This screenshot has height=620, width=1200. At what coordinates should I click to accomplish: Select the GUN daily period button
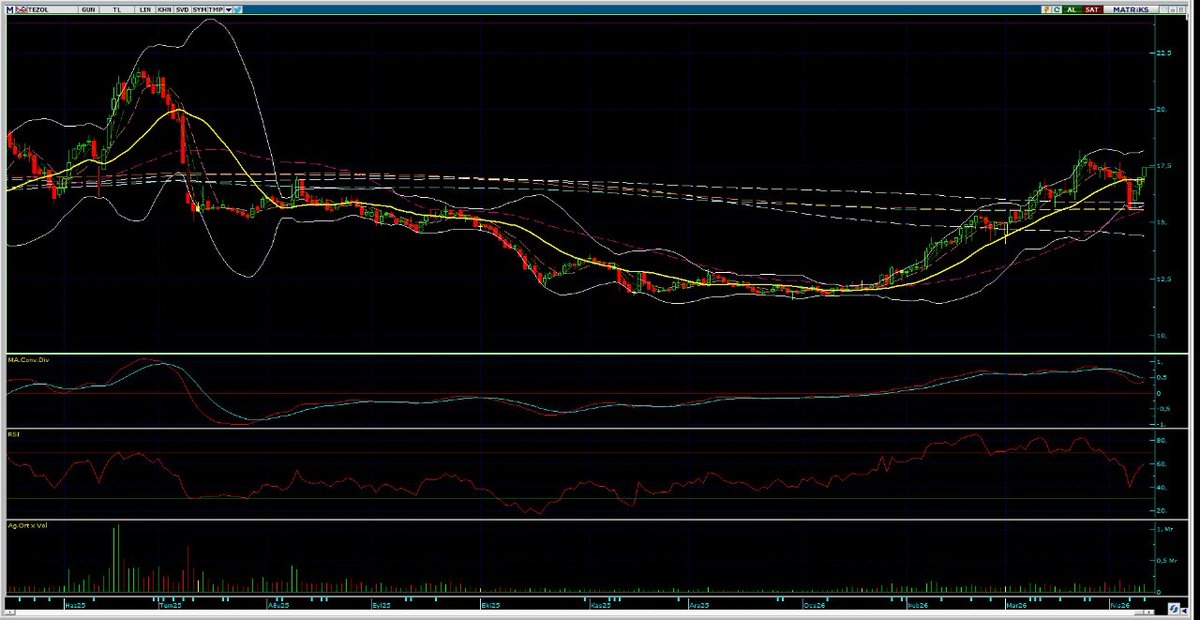88,9
